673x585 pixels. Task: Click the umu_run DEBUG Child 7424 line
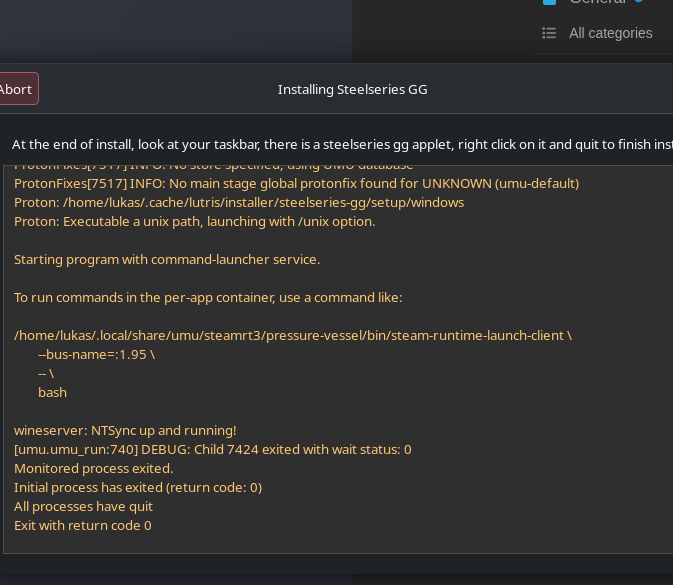pyautogui.click(x=213, y=449)
